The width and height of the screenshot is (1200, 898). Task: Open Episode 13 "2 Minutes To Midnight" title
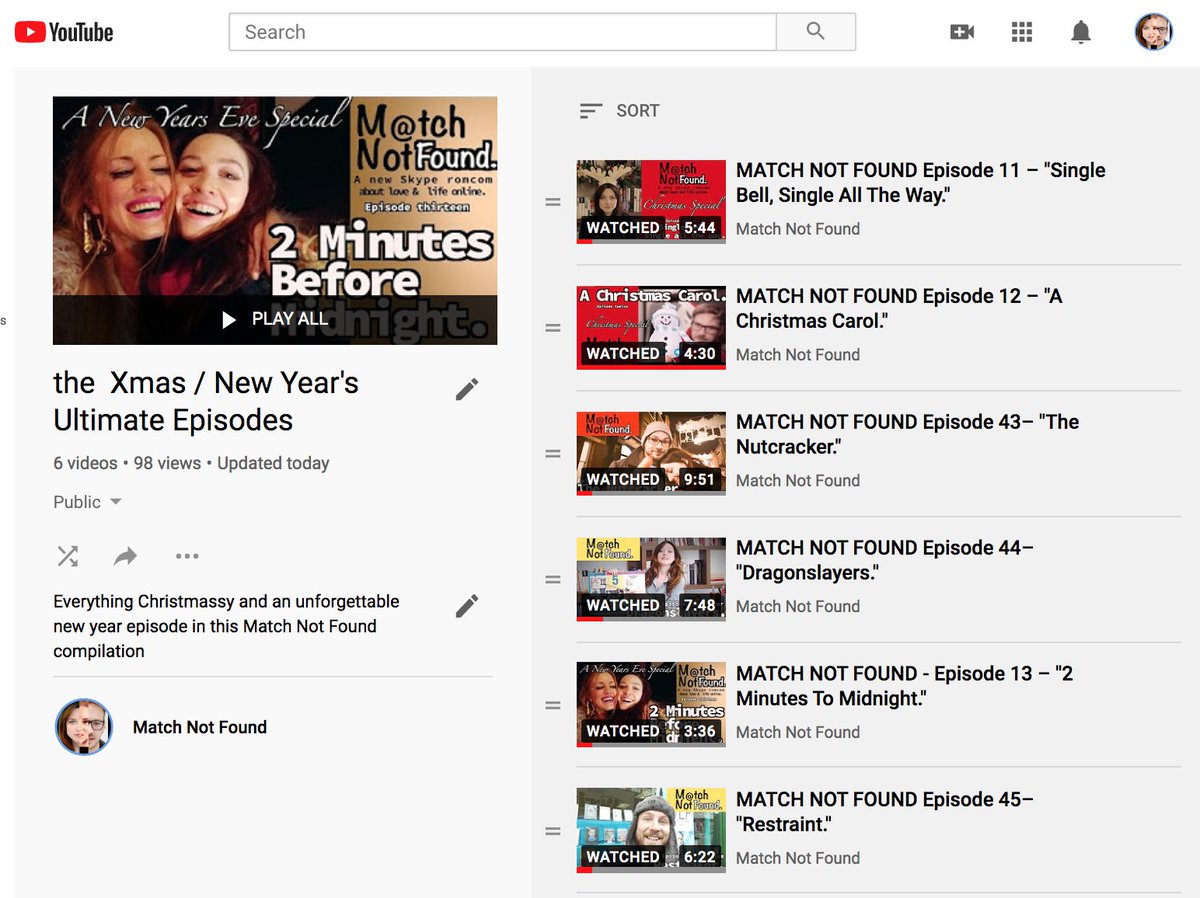pos(904,687)
